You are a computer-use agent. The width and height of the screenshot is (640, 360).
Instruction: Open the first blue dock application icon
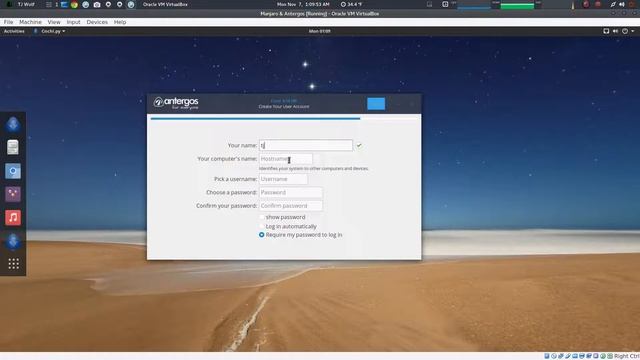(x=13, y=124)
